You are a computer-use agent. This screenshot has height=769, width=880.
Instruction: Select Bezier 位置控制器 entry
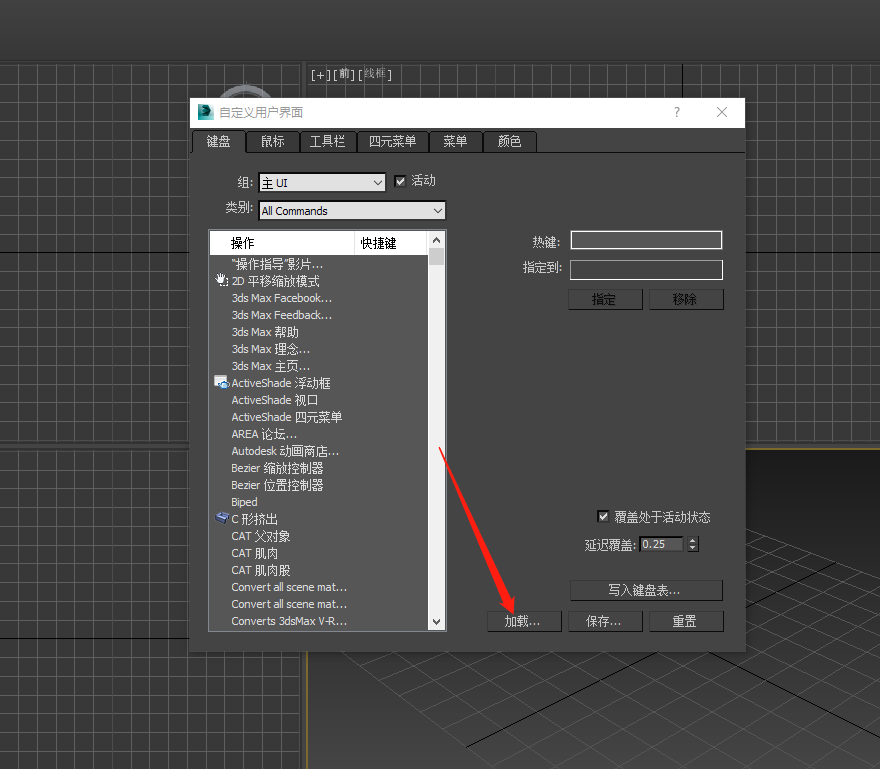tap(277, 485)
